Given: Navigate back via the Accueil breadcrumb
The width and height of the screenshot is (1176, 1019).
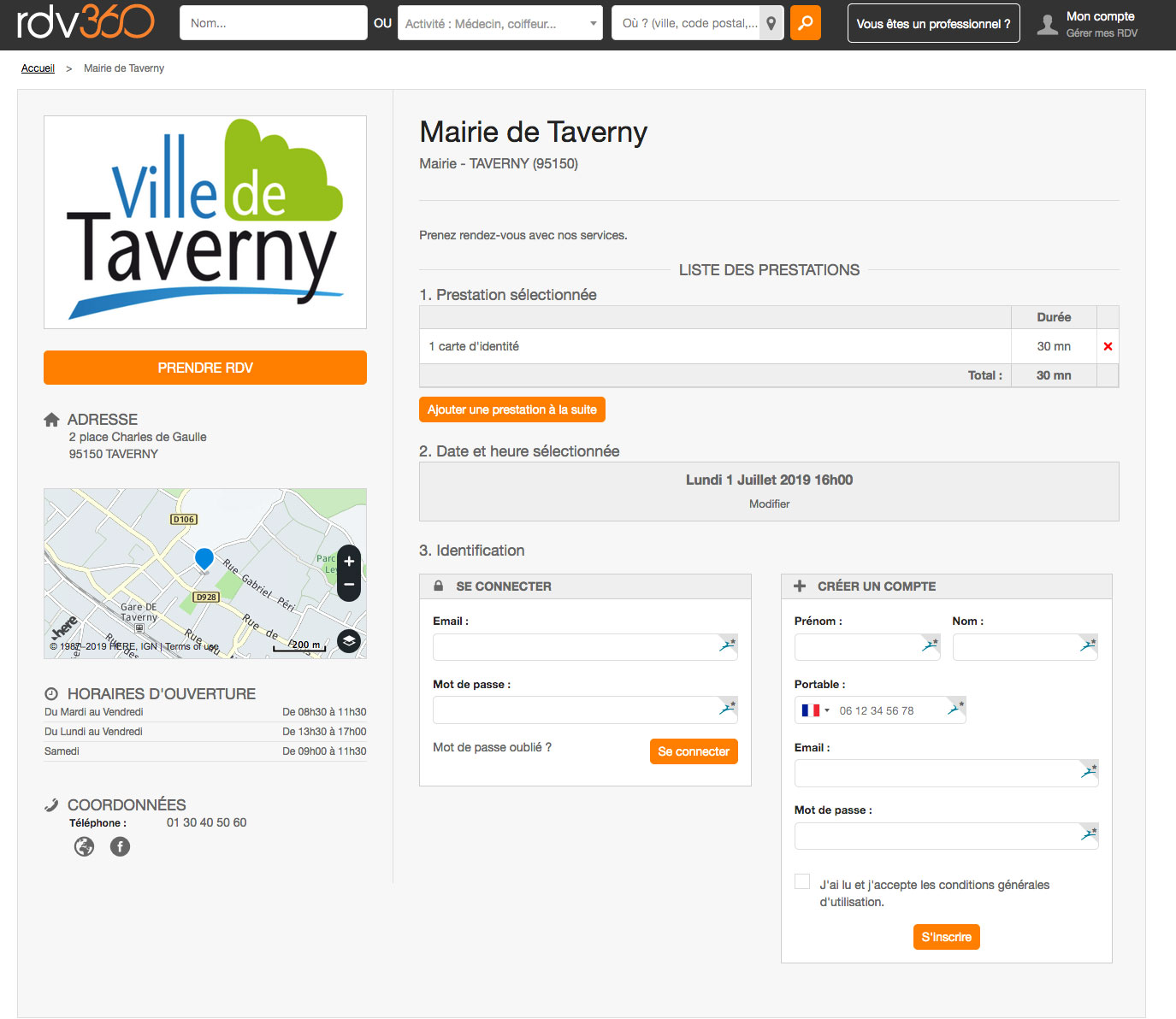Looking at the screenshot, I should 38,68.
